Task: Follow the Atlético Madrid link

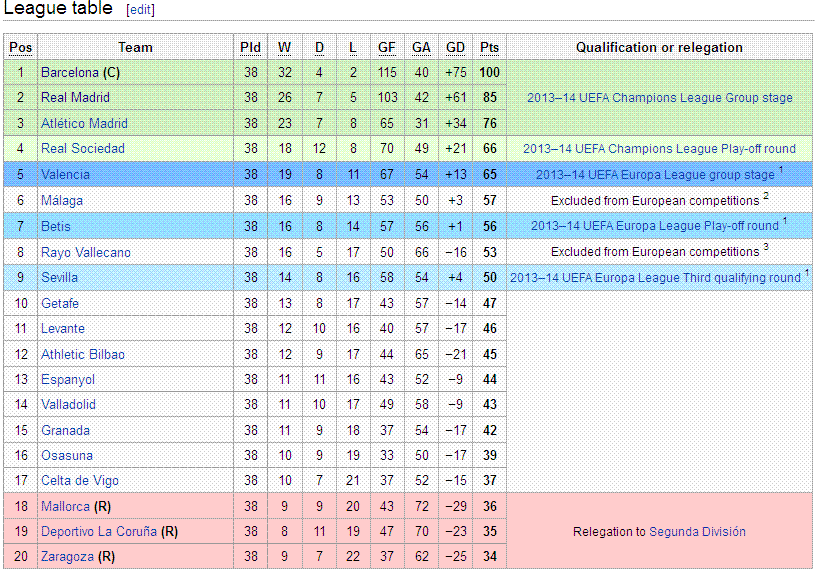Action: click(x=84, y=123)
